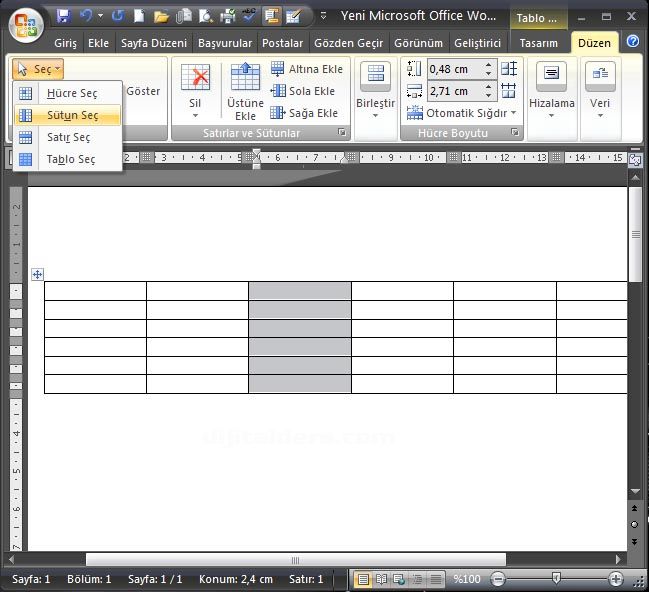
Task: Choose Sütun Seç from menu
Action: (67, 115)
